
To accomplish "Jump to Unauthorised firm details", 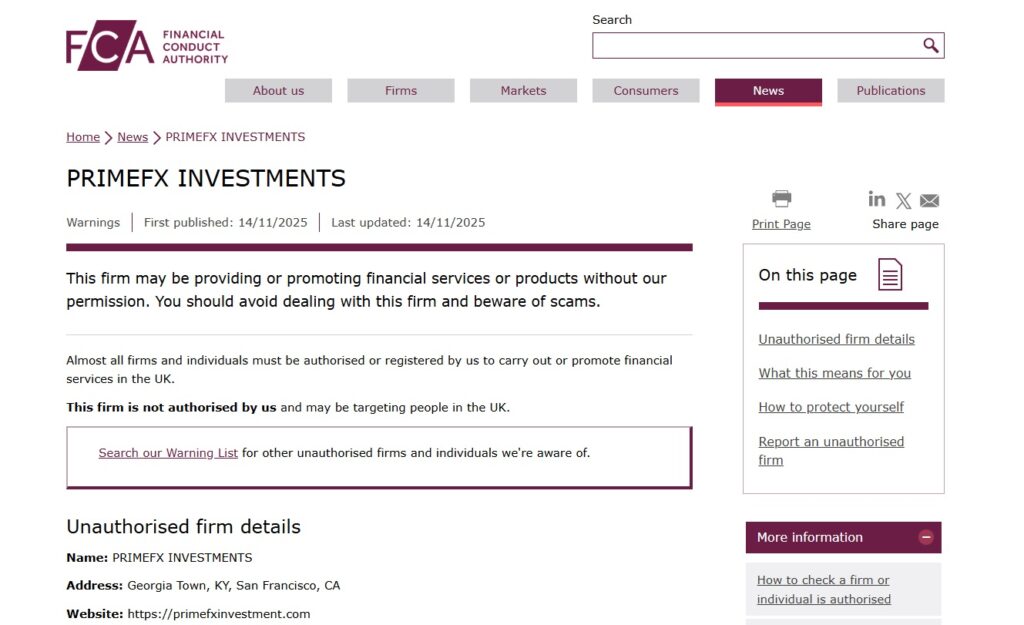I will point(836,339).
